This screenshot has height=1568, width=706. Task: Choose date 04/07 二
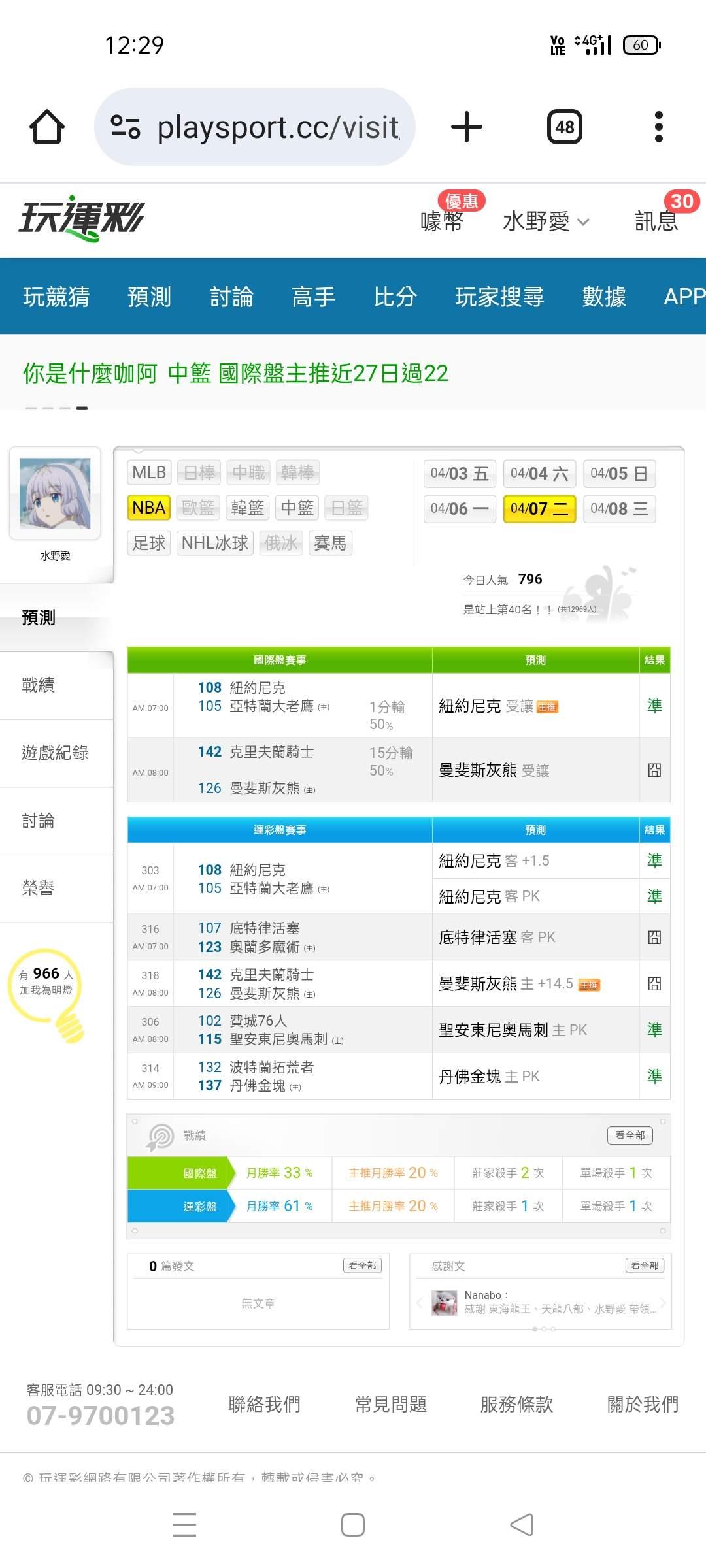[x=539, y=509]
